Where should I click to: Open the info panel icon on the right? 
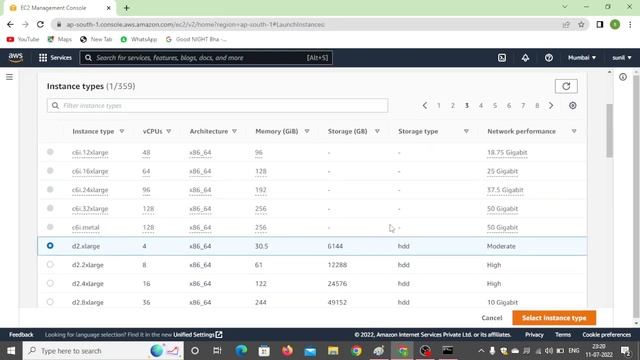(x=623, y=77)
